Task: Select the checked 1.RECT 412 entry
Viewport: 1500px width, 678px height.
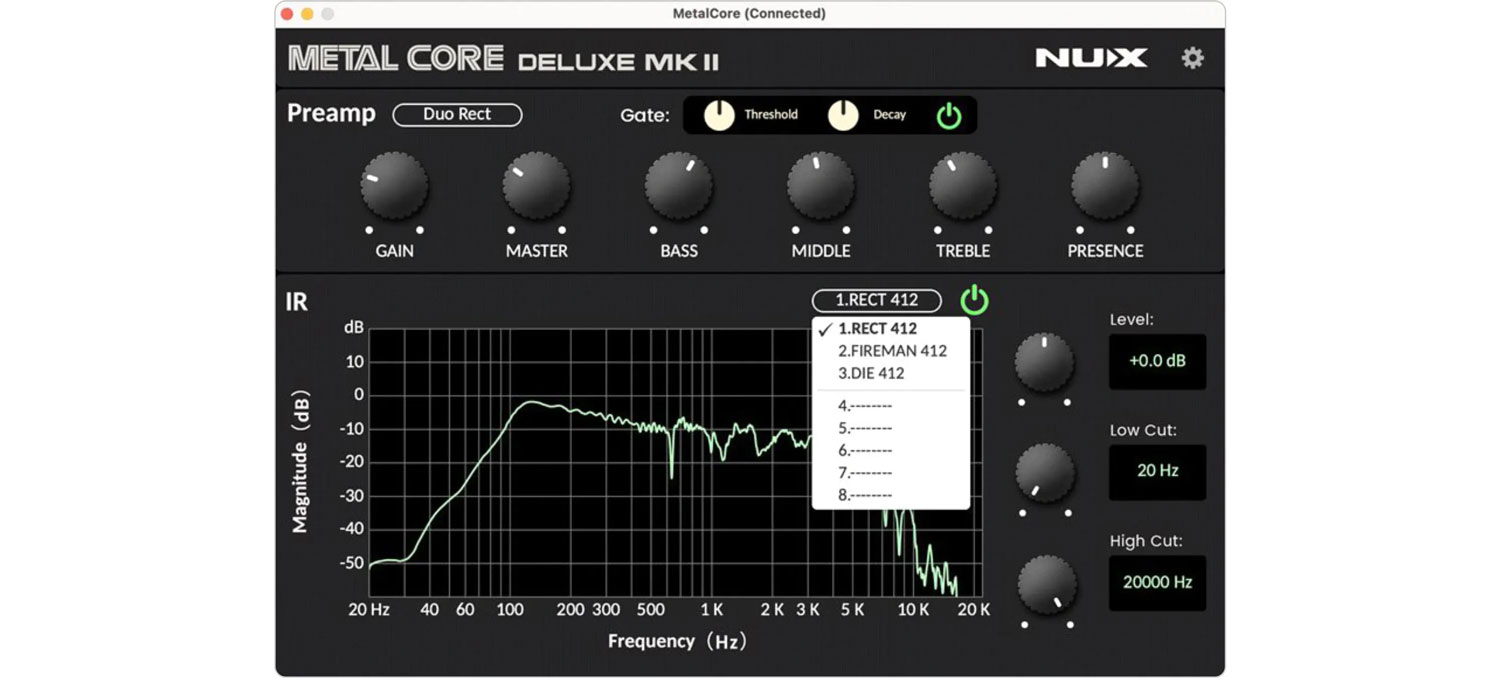Action: [x=877, y=328]
